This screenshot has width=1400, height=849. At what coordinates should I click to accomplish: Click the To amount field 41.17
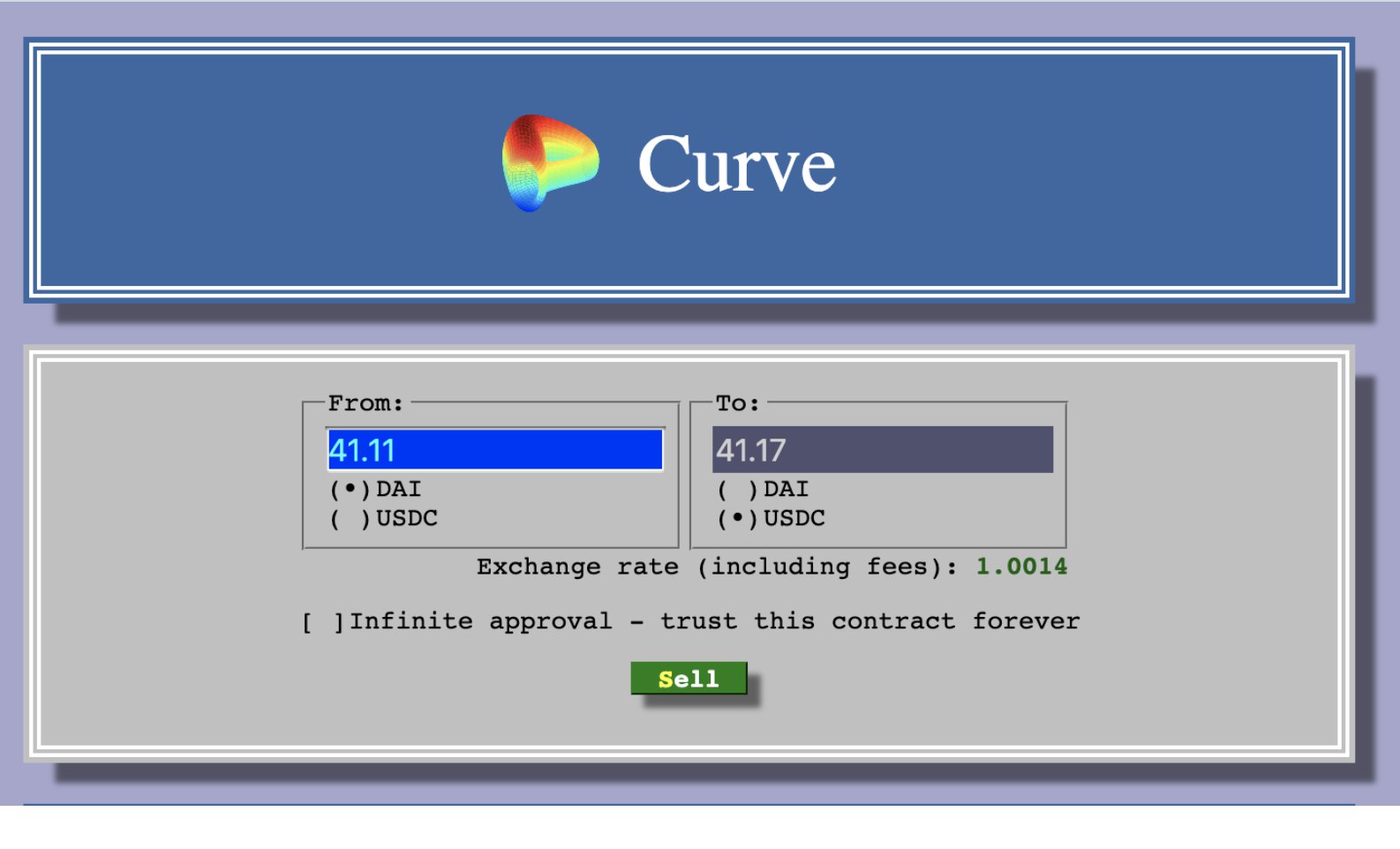point(883,450)
